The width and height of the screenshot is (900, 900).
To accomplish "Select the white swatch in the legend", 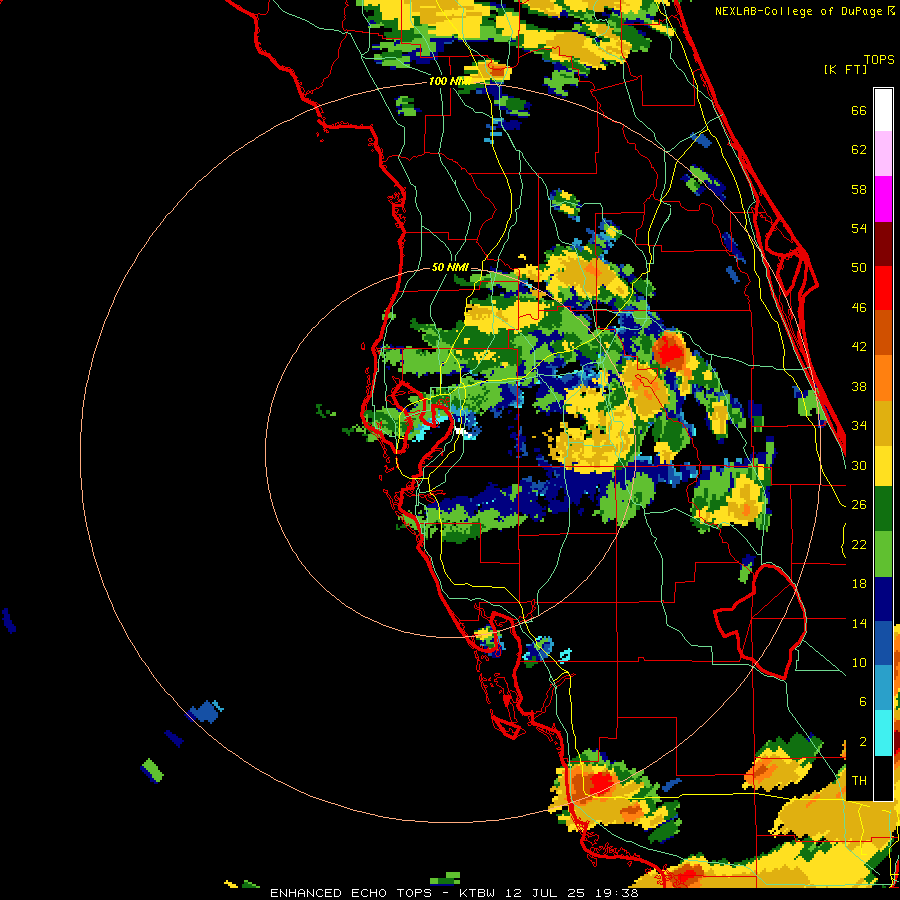I will [x=883, y=110].
